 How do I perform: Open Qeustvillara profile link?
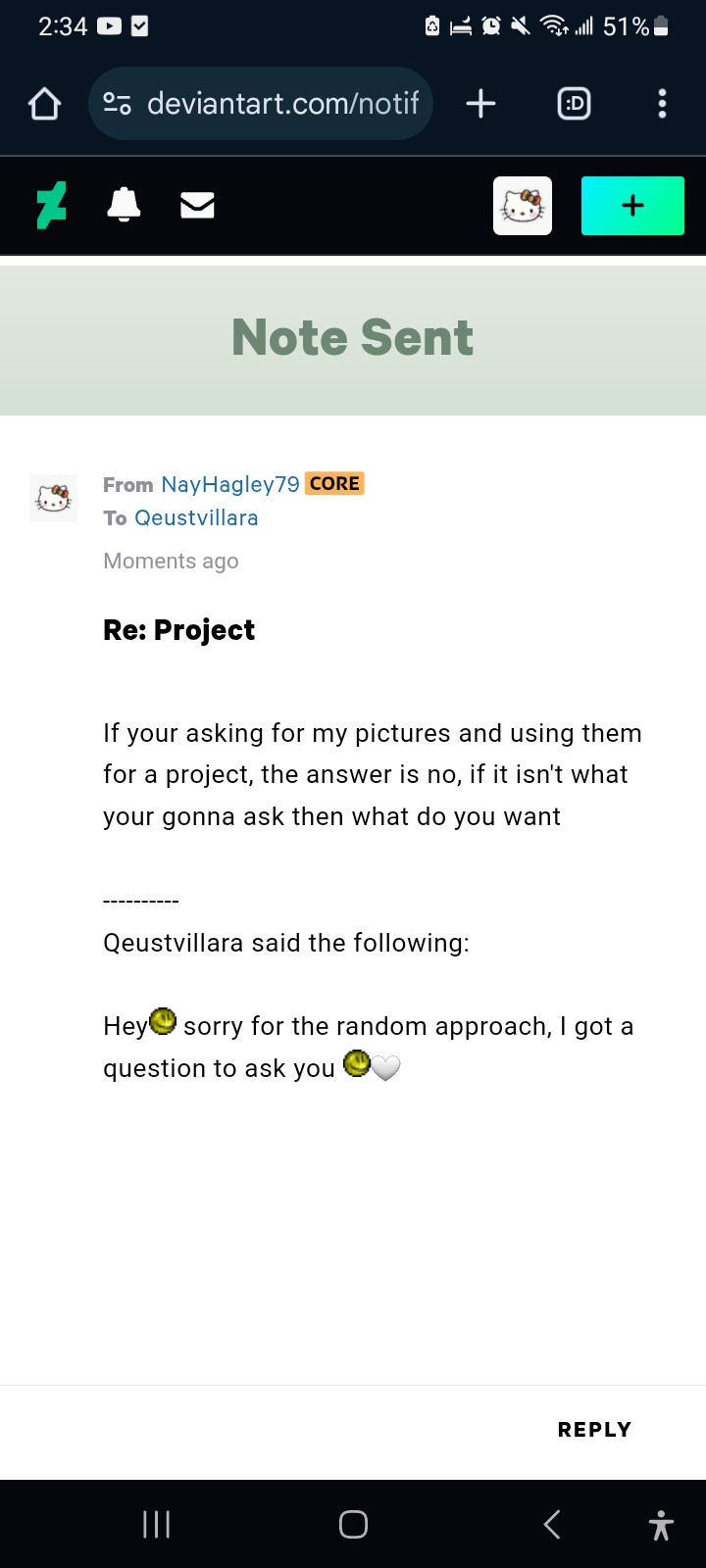coord(196,517)
